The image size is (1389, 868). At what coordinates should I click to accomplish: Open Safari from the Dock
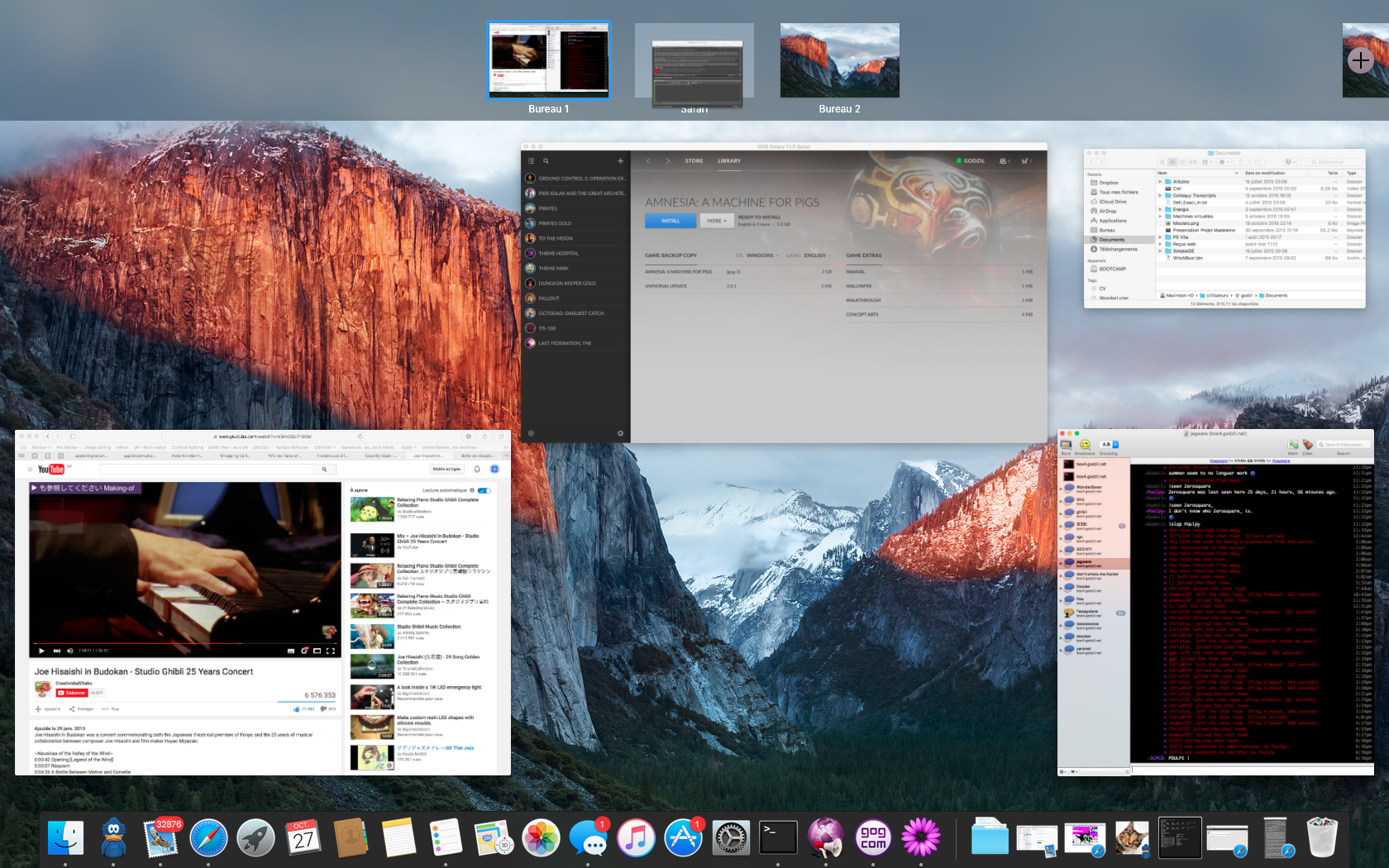click(208, 838)
